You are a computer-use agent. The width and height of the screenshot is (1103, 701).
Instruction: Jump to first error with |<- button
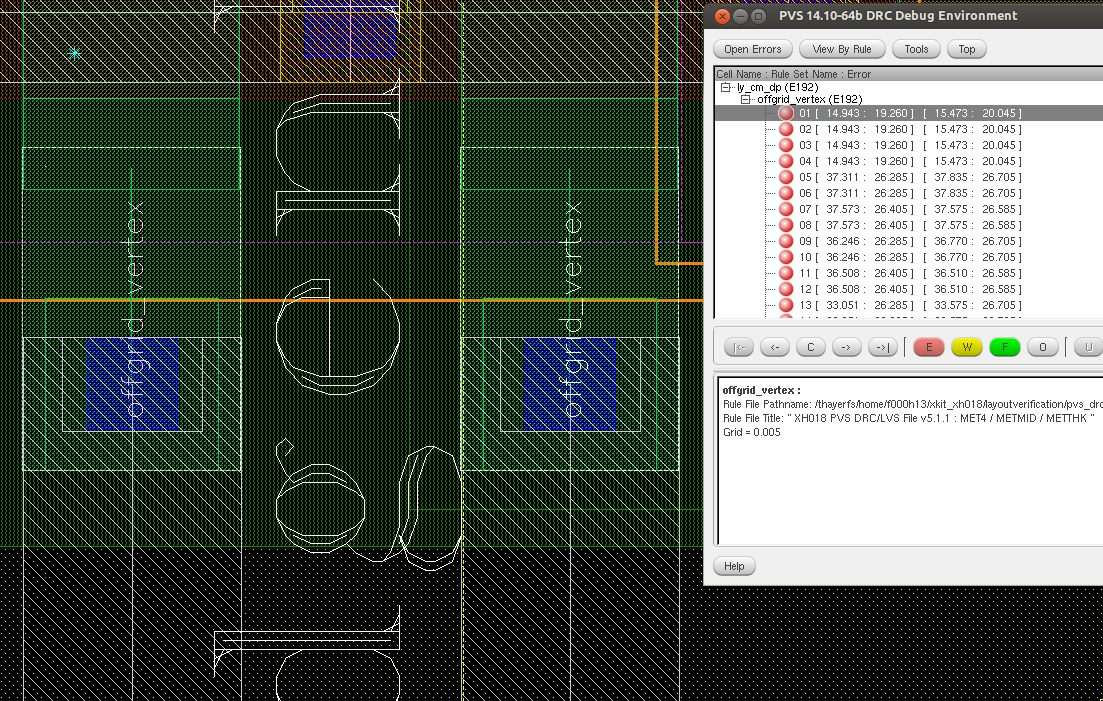pyautogui.click(x=739, y=347)
